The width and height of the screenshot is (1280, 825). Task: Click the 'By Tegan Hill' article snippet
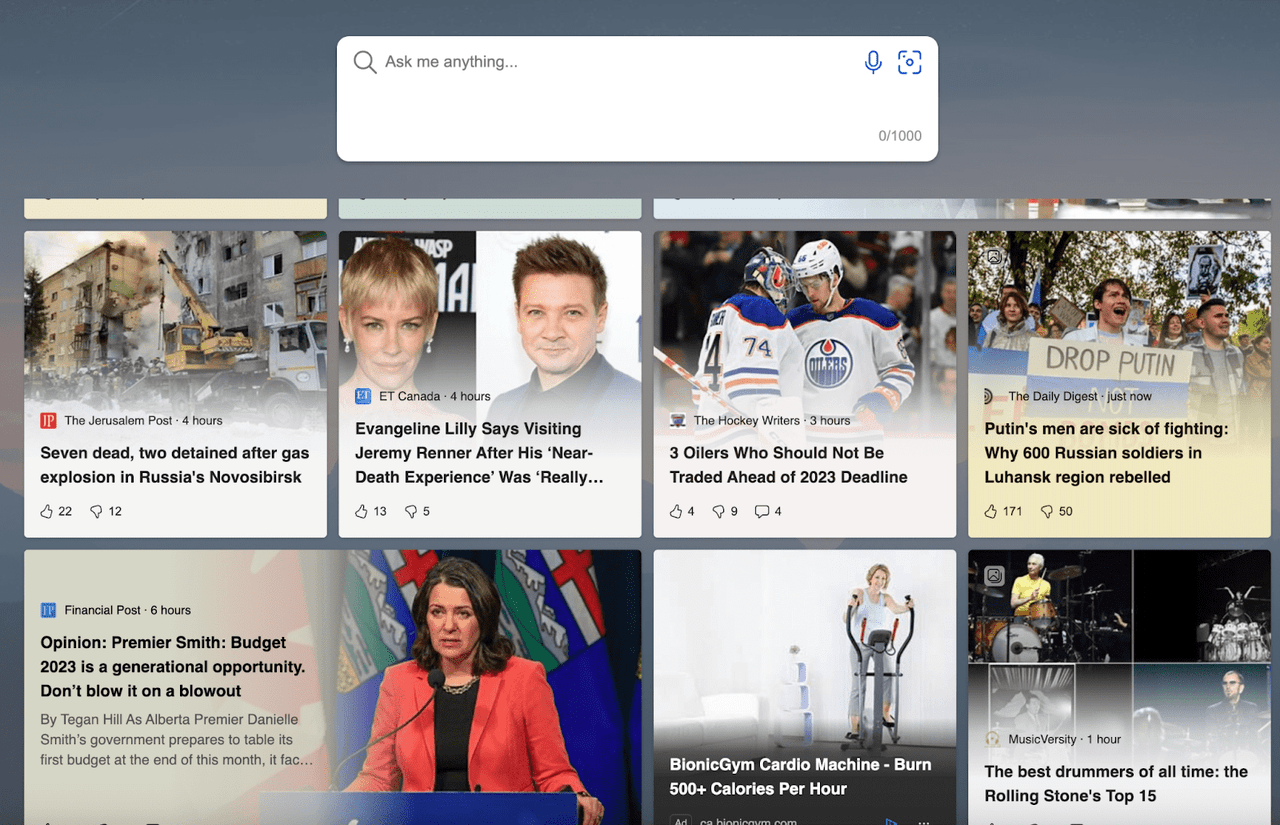click(x=176, y=740)
